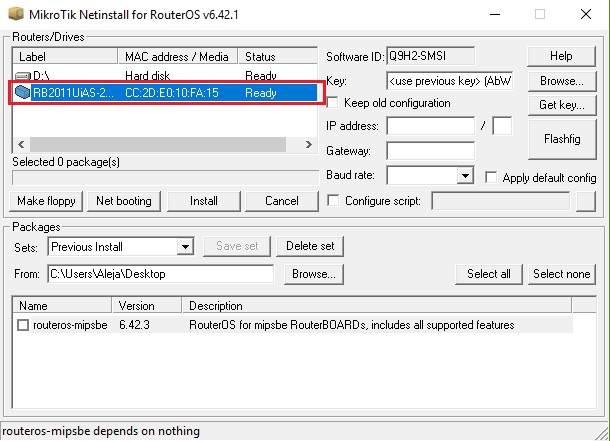Click the horizontal scrollbar thumb in Routers list

pyautogui.click(x=158, y=145)
